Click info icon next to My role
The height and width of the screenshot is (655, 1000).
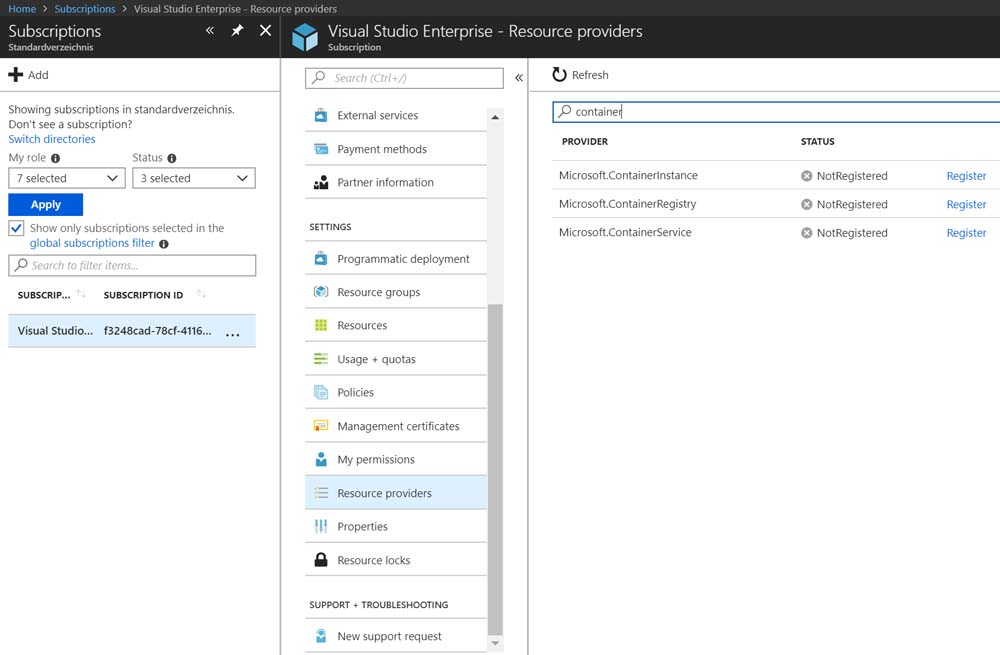(x=56, y=158)
